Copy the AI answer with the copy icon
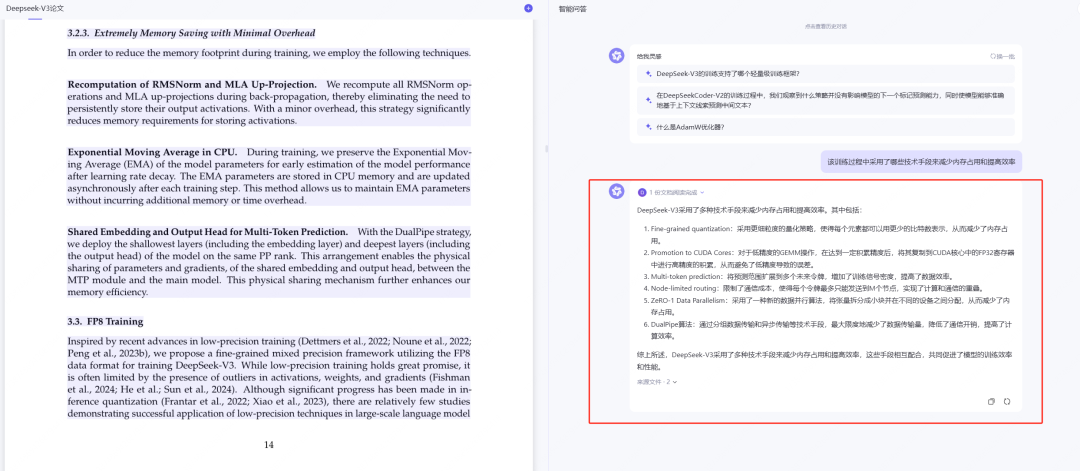The width and height of the screenshot is (1080, 471). (991, 401)
